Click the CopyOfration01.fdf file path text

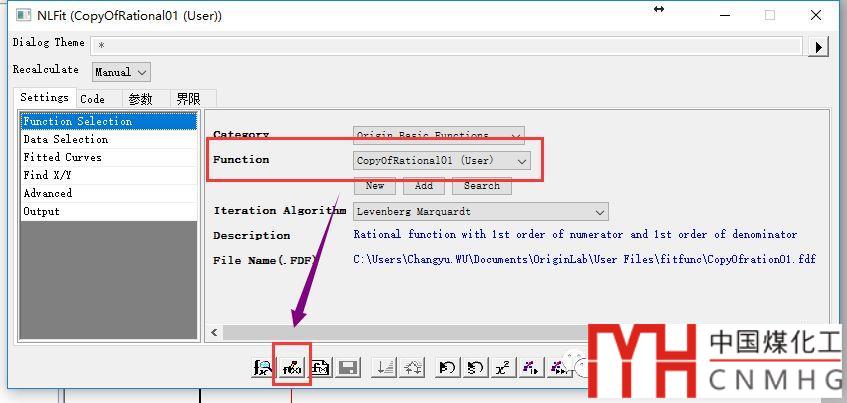584,260
